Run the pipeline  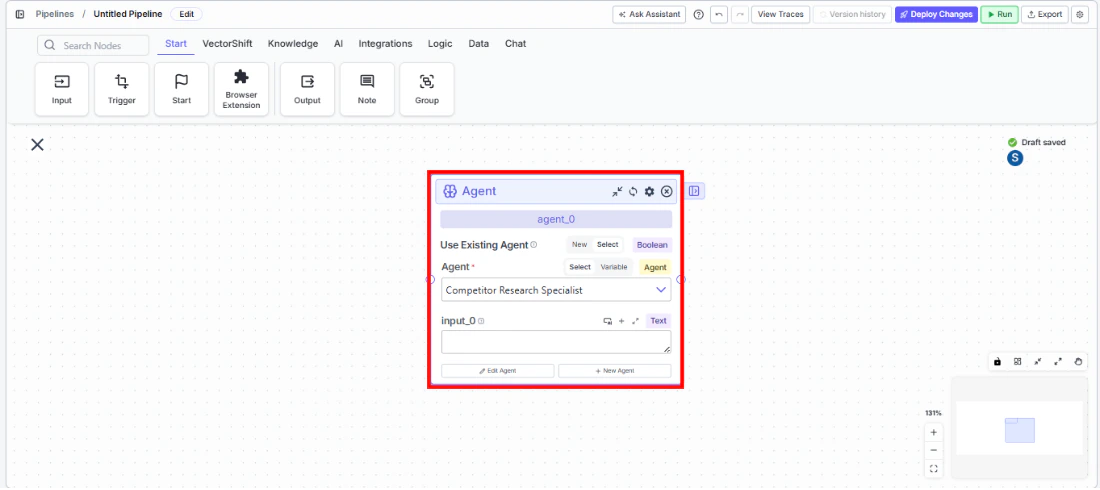click(x=999, y=14)
